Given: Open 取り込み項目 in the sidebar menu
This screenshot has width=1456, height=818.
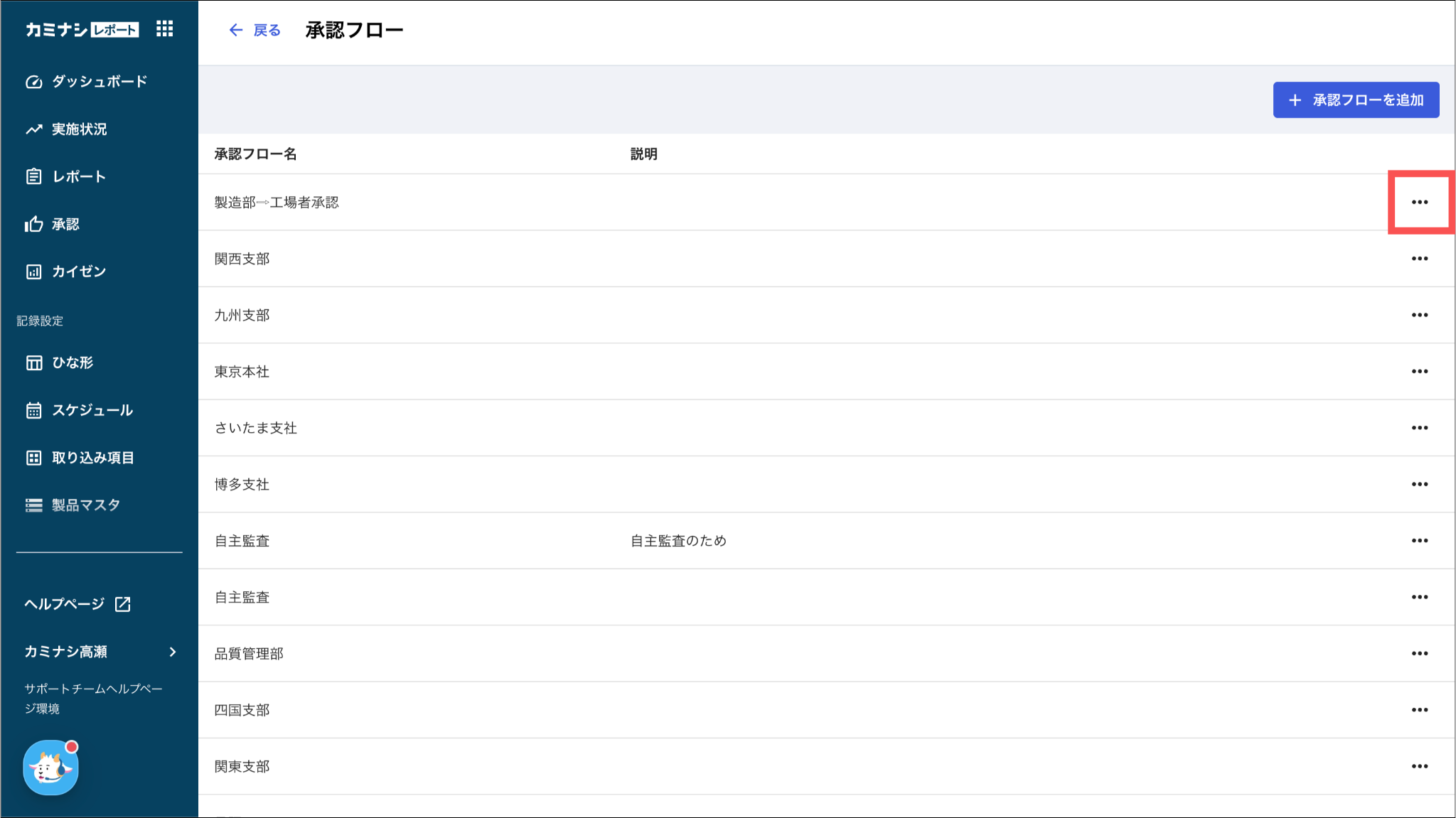Looking at the screenshot, I should [x=92, y=458].
